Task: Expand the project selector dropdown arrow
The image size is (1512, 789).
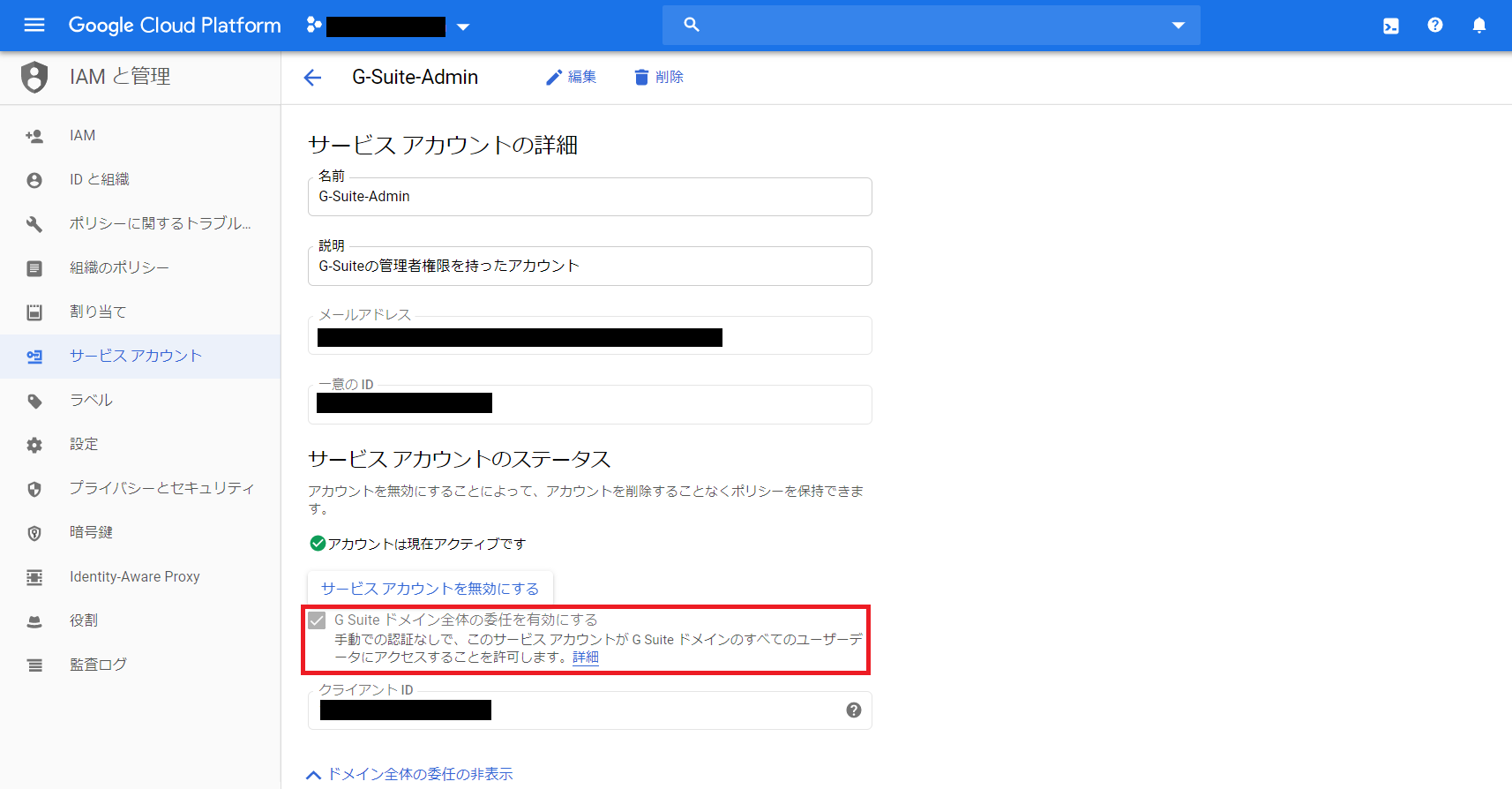Action: 463,26
